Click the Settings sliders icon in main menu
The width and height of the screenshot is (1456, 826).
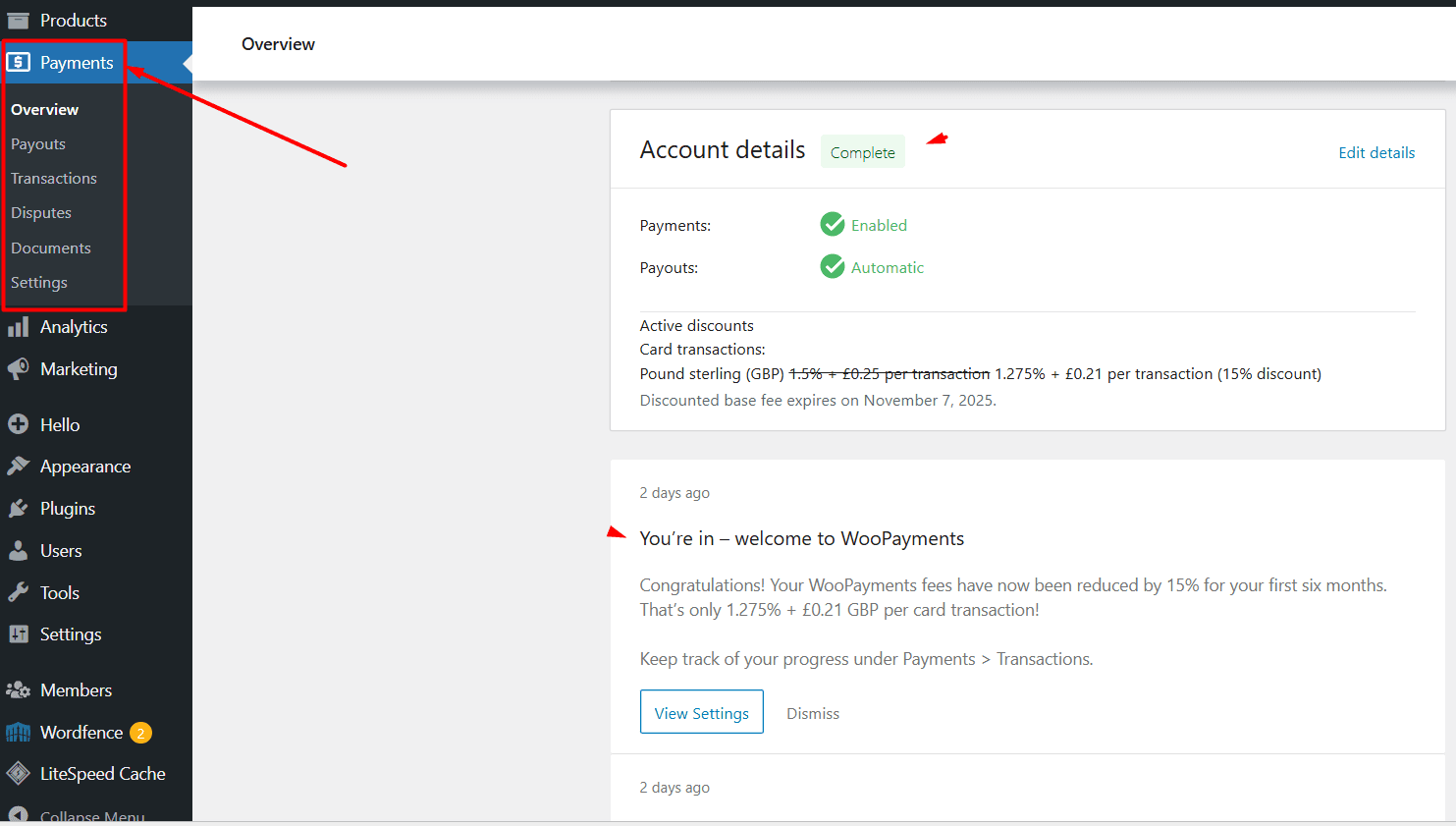click(19, 634)
